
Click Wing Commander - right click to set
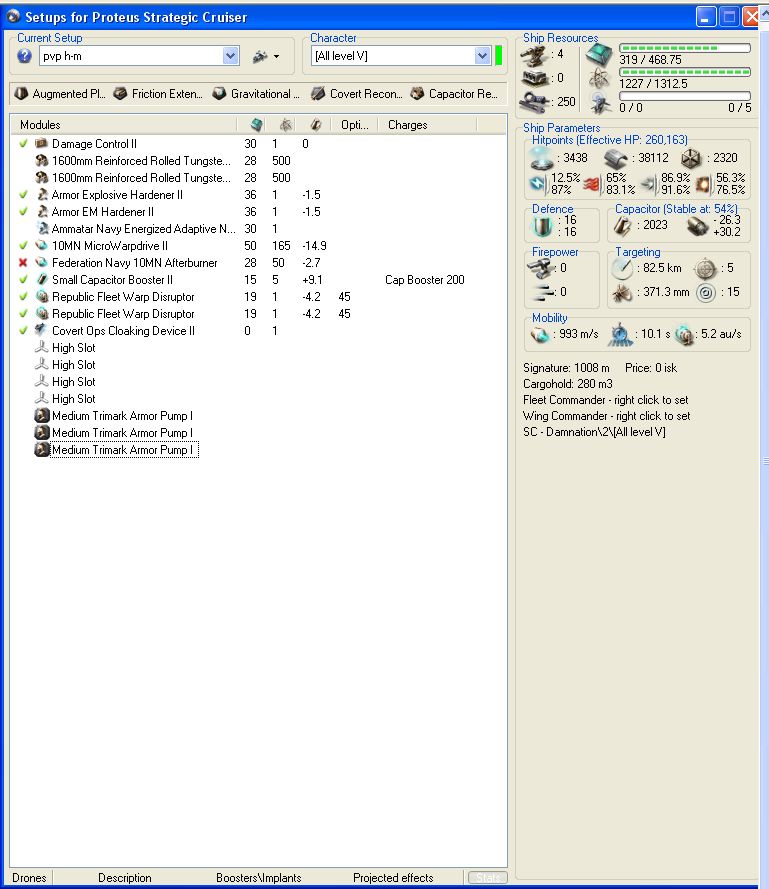click(607, 416)
